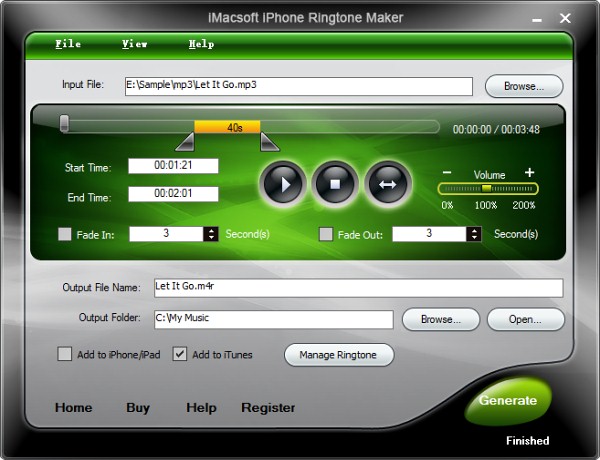Click the Buy link
600x460 pixels.
[138, 408]
